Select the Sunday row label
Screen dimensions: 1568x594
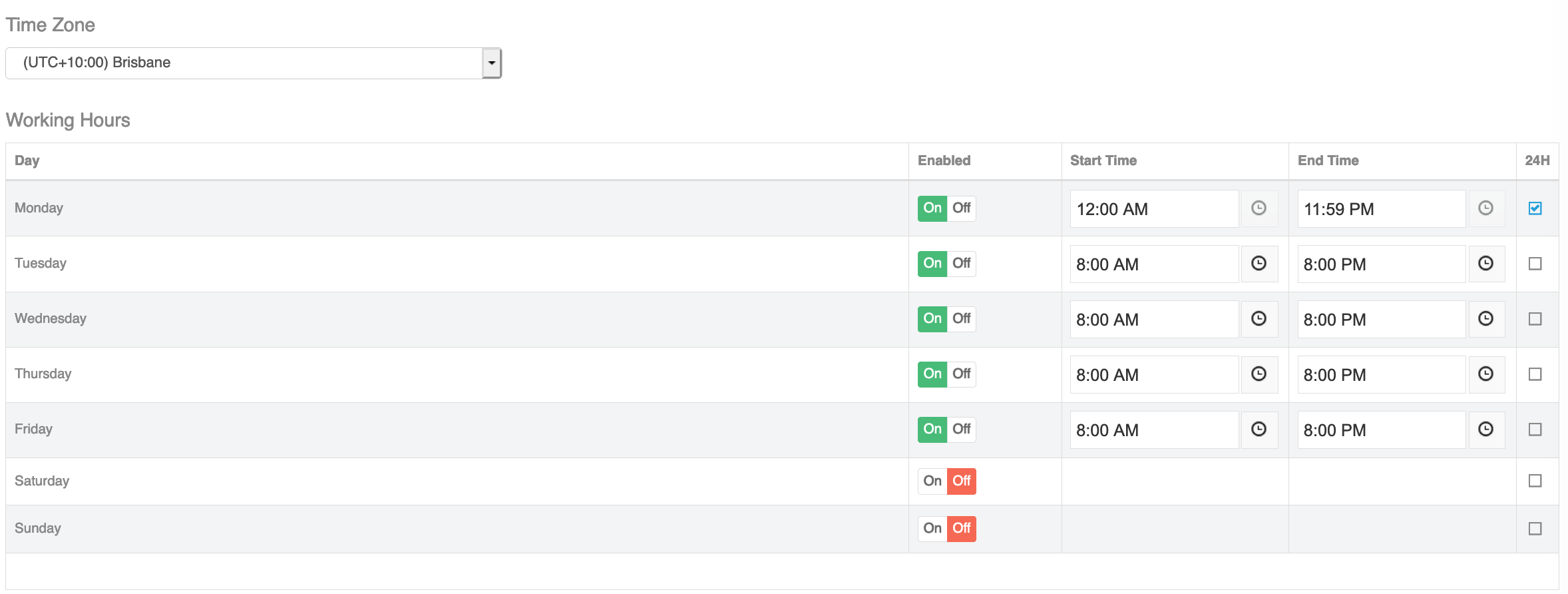[38, 528]
